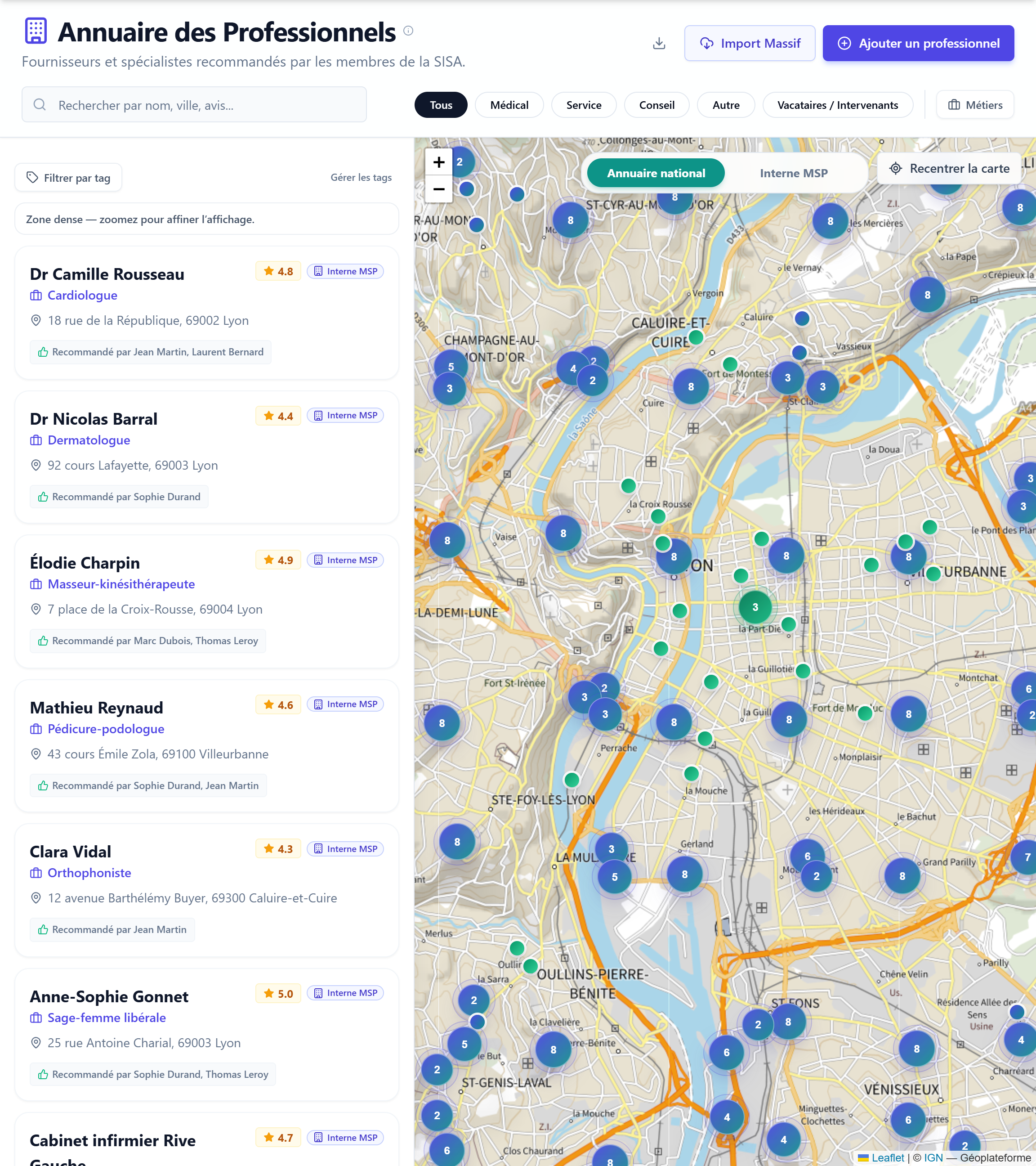
Task: Zoom in on the map
Action: 439,162
